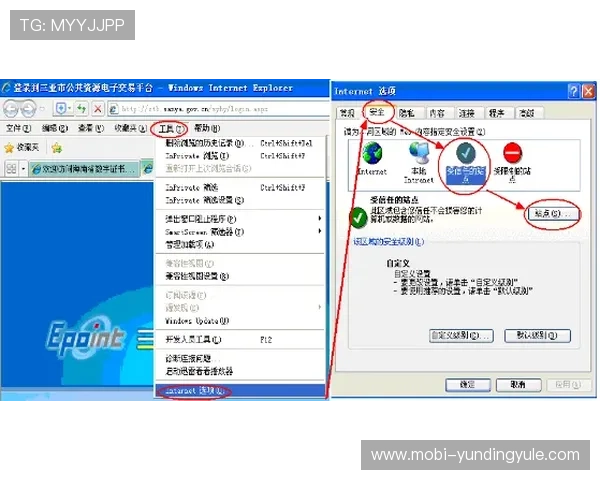Open the 查看 menu

91,128
